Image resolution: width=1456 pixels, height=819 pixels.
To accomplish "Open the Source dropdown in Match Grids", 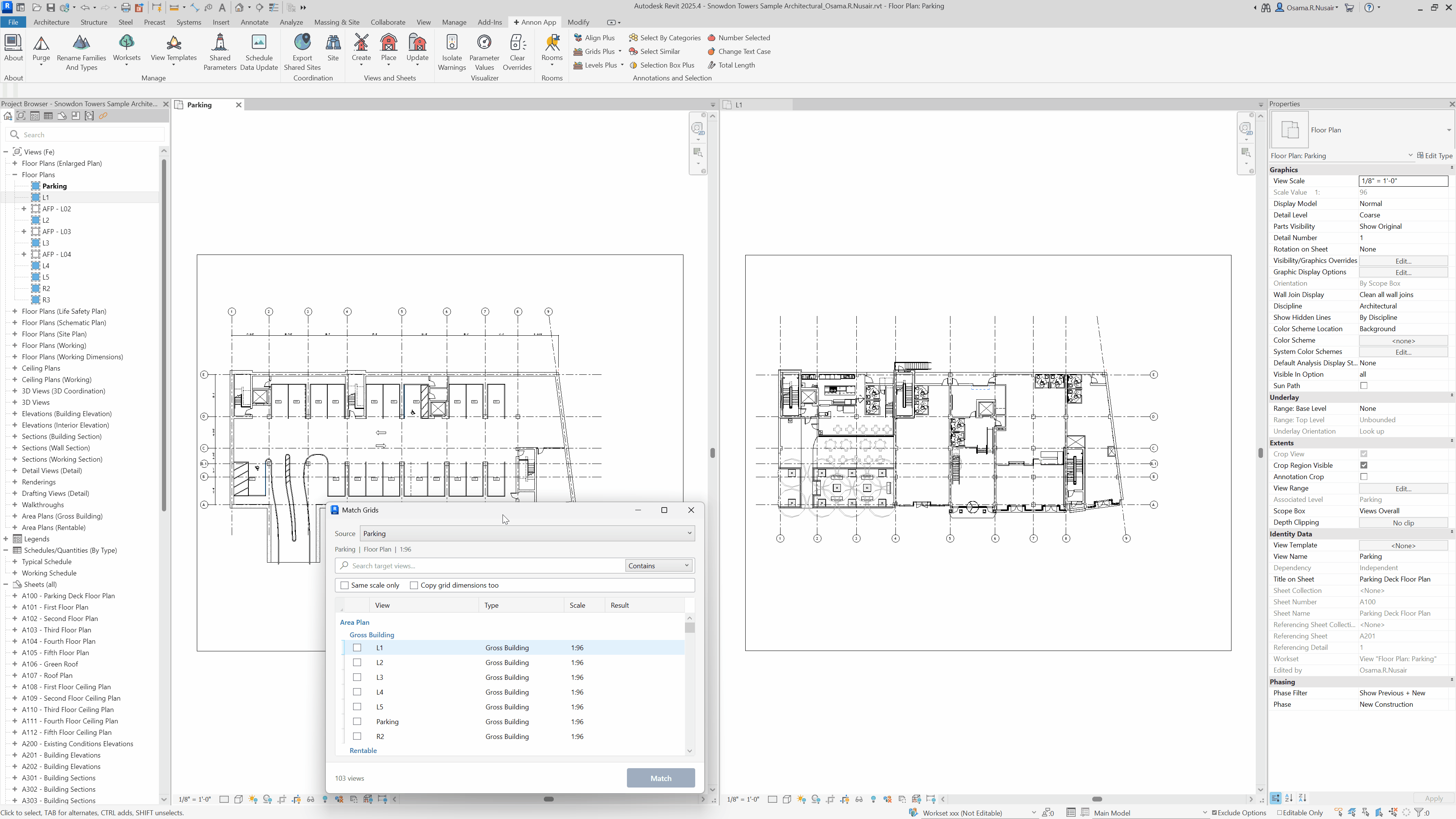I will point(527,534).
